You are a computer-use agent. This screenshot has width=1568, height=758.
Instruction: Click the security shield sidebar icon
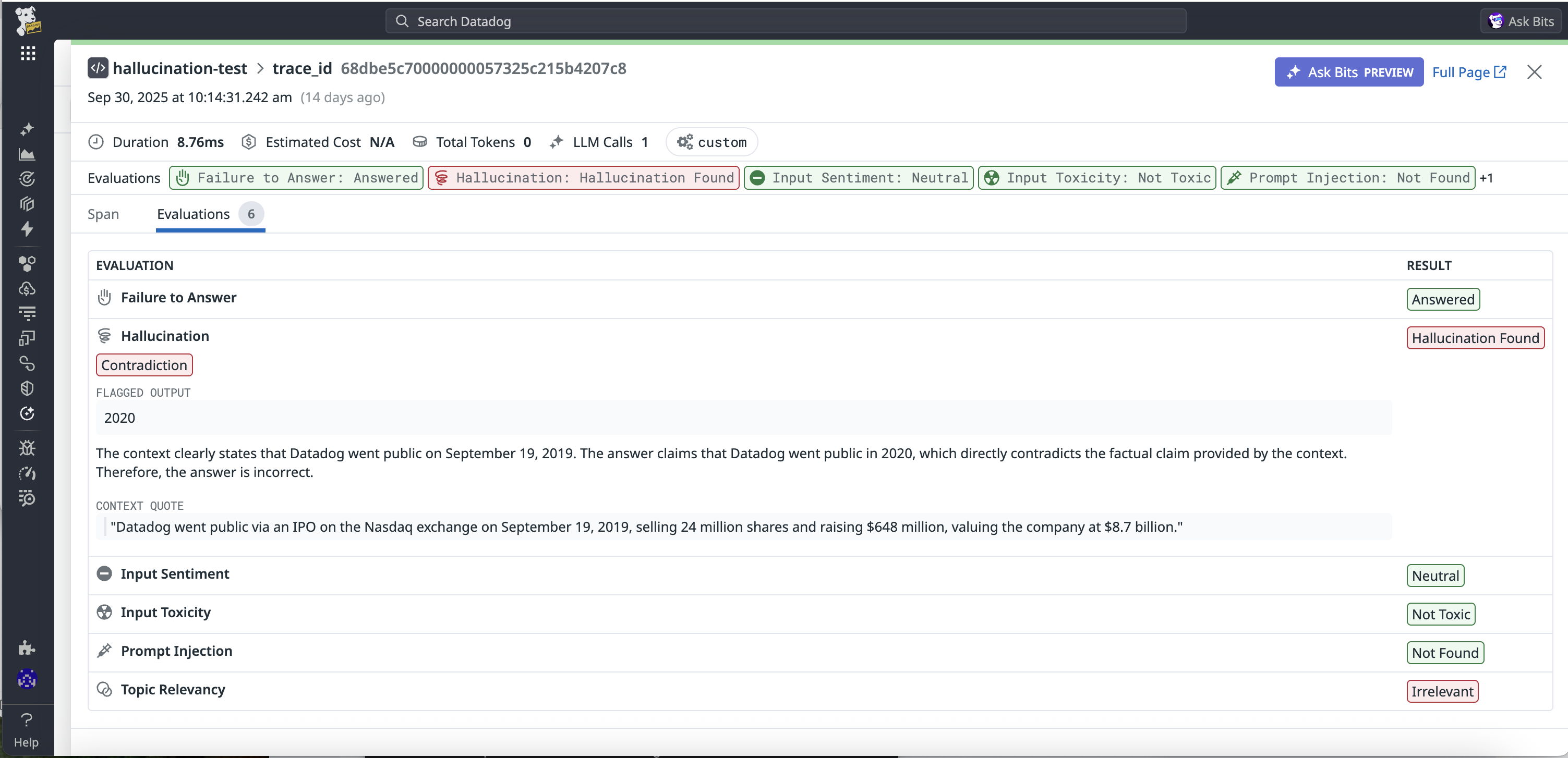coord(27,388)
